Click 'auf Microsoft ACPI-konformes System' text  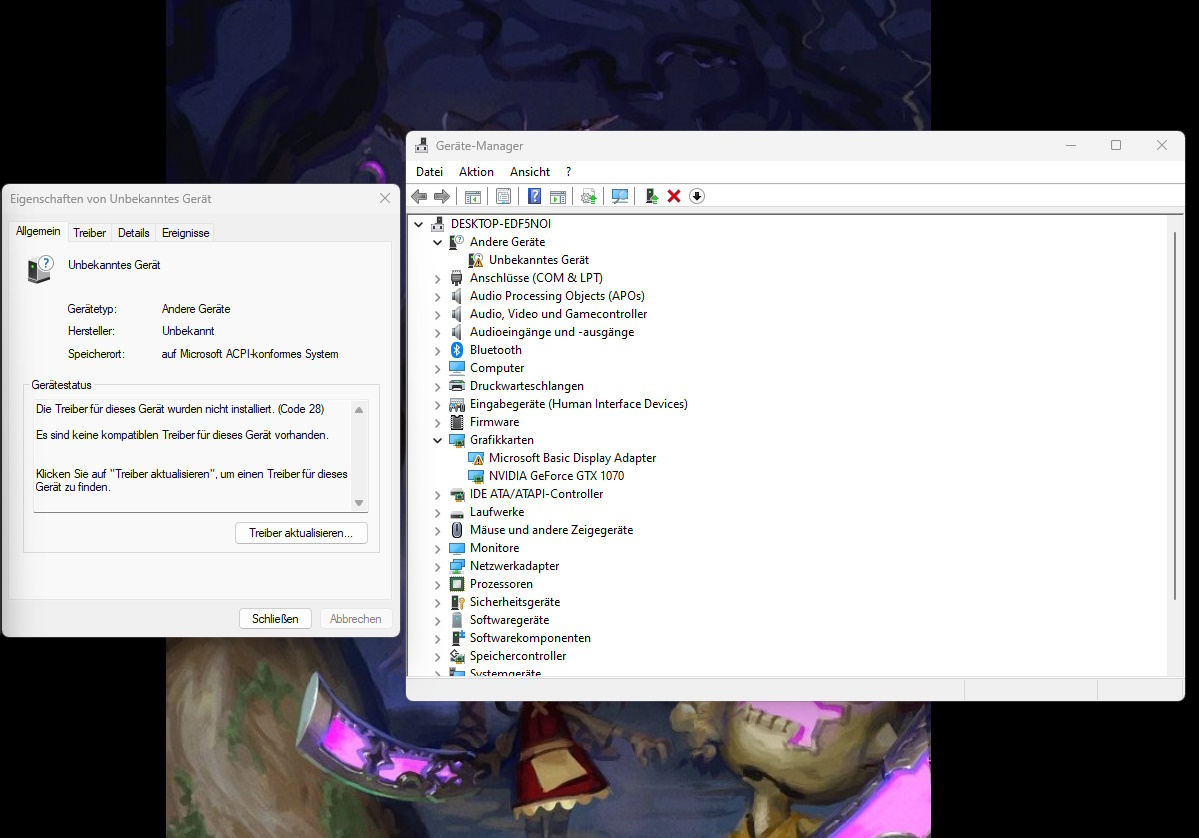[x=250, y=354]
